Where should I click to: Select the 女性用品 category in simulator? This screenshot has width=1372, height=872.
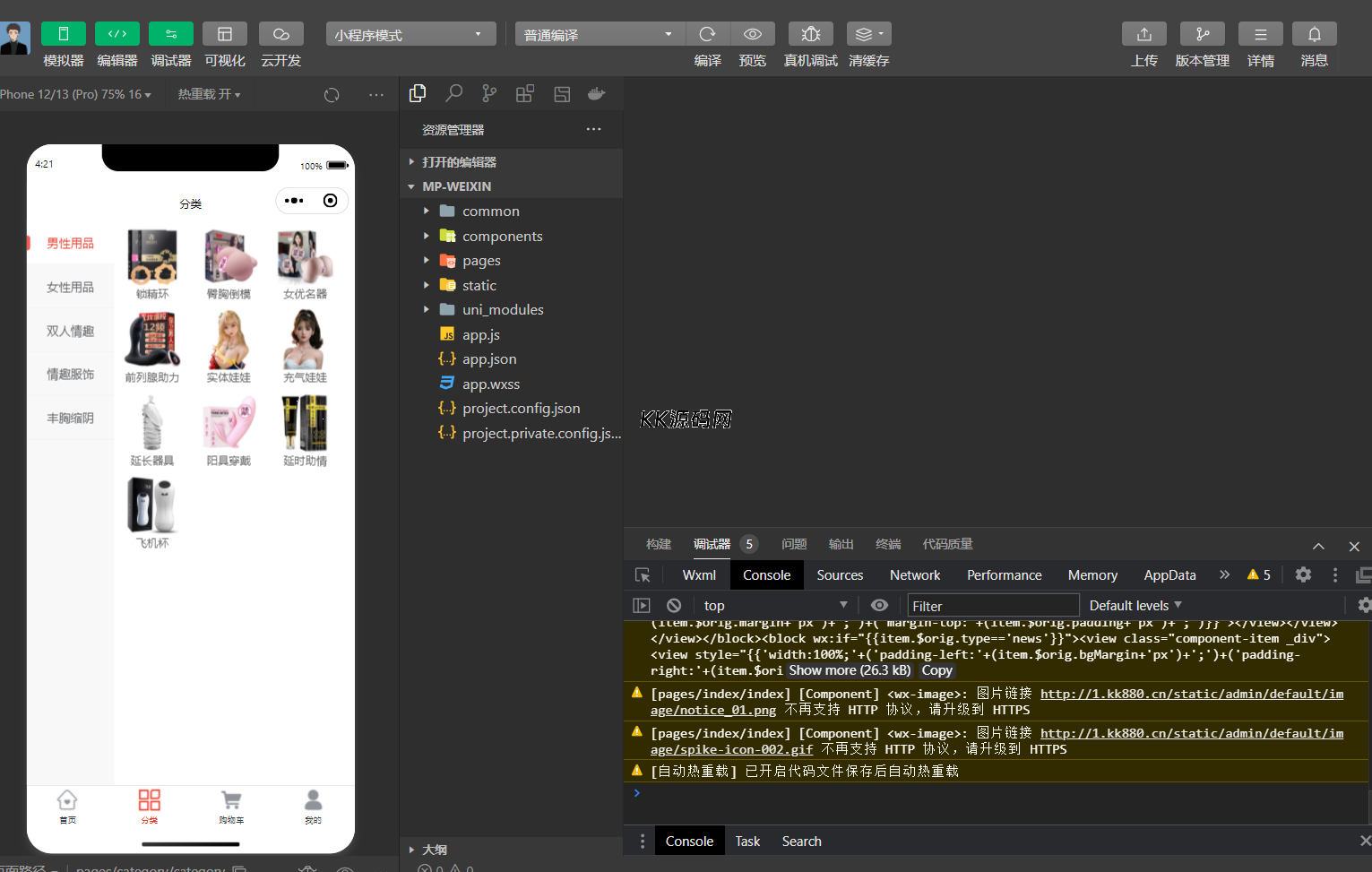point(70,287)
